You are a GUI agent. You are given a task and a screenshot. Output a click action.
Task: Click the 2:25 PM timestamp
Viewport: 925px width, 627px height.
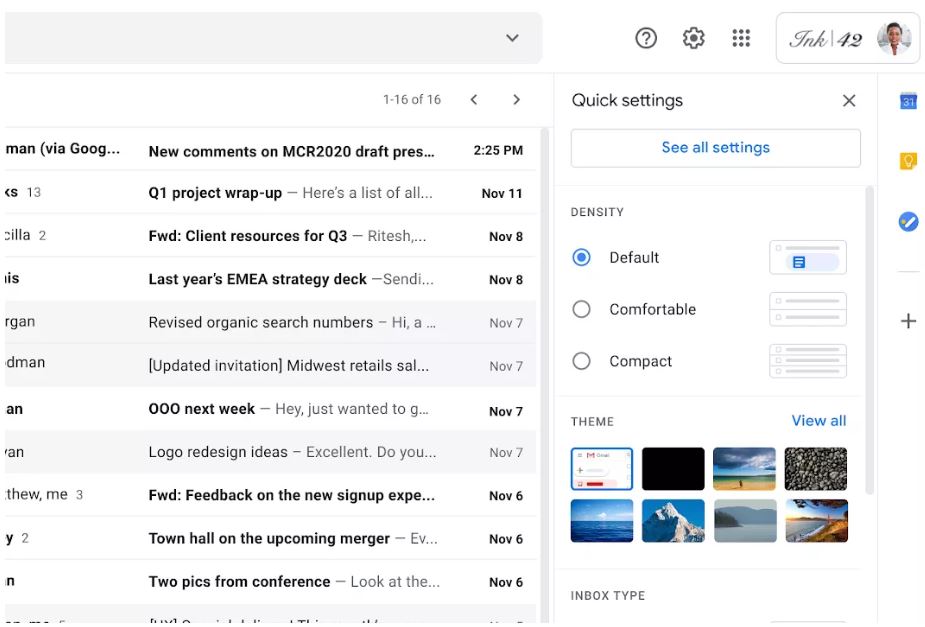click(x=498, y=150)
